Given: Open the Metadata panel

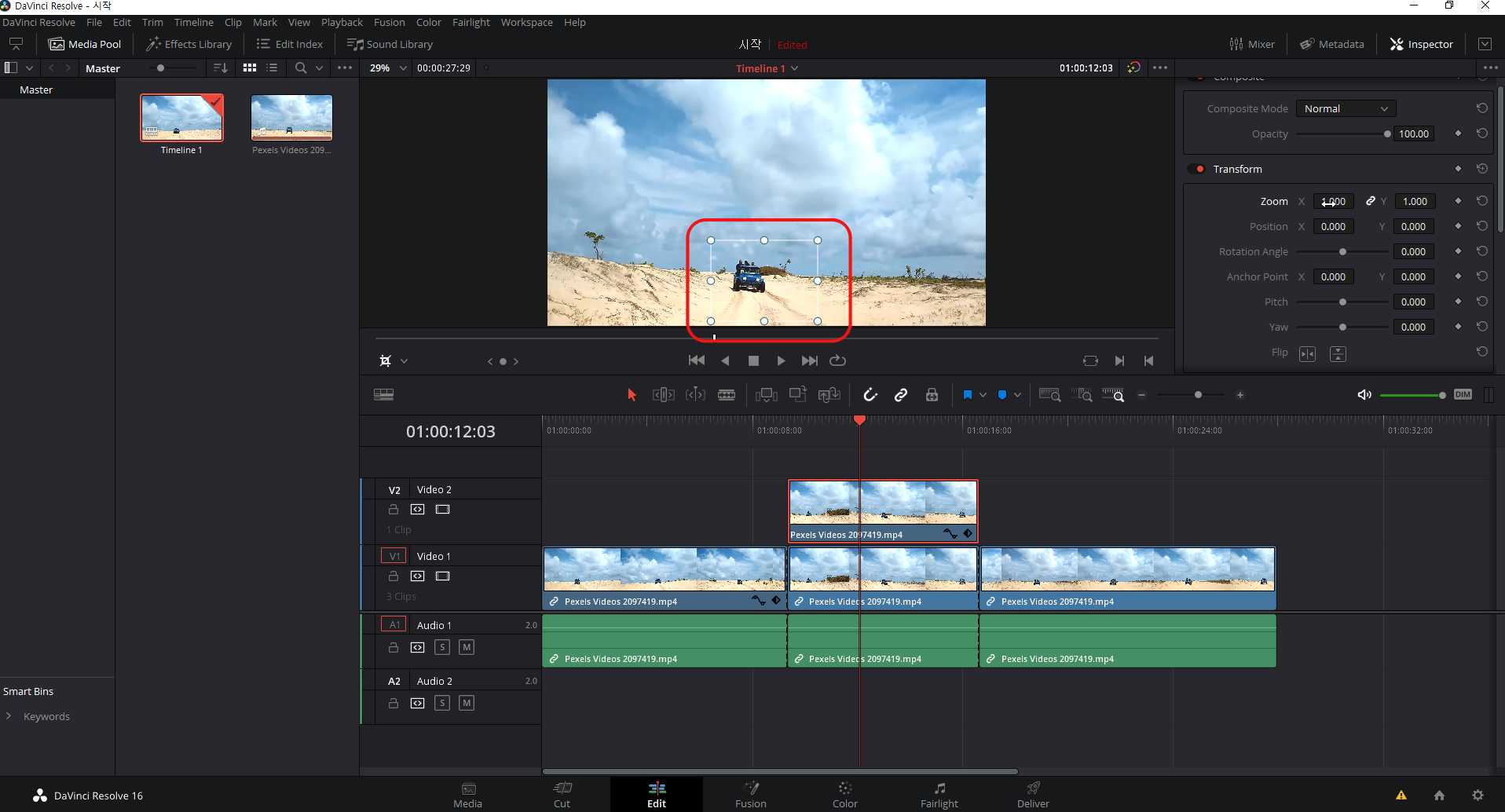Looking at the screenshot, I should pos(1331,44).
